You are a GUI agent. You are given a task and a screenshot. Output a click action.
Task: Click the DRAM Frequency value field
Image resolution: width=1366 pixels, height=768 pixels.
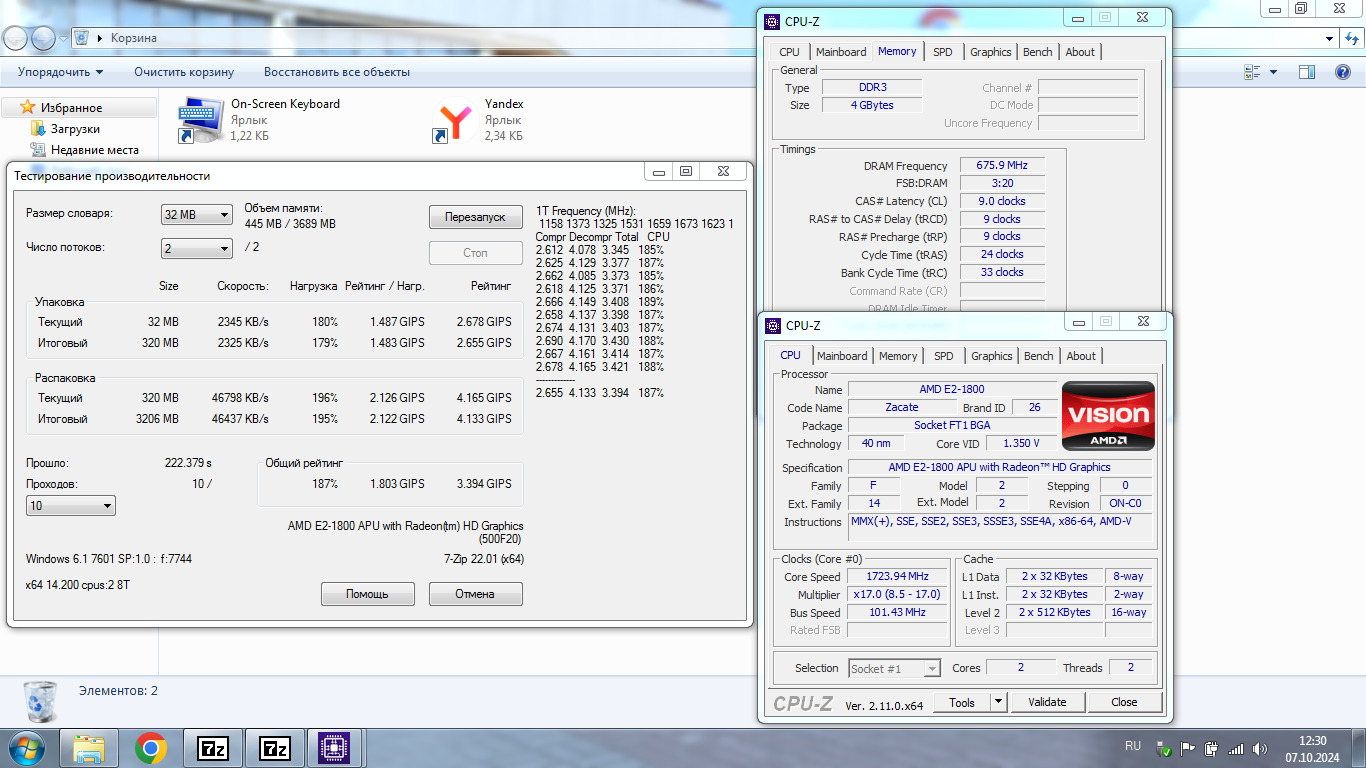[x=1002, y=166]
